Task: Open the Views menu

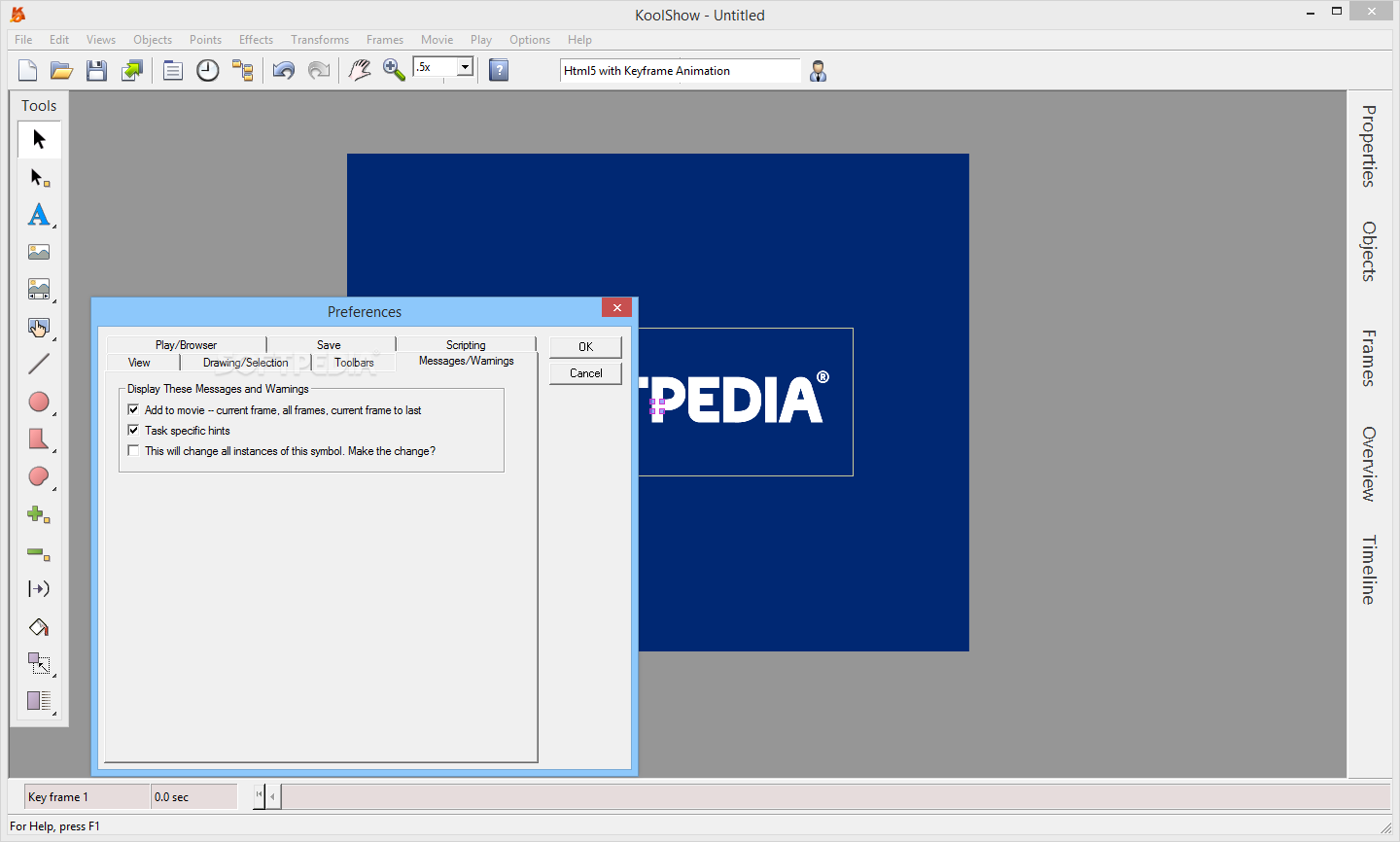Action: coord(101,40)
